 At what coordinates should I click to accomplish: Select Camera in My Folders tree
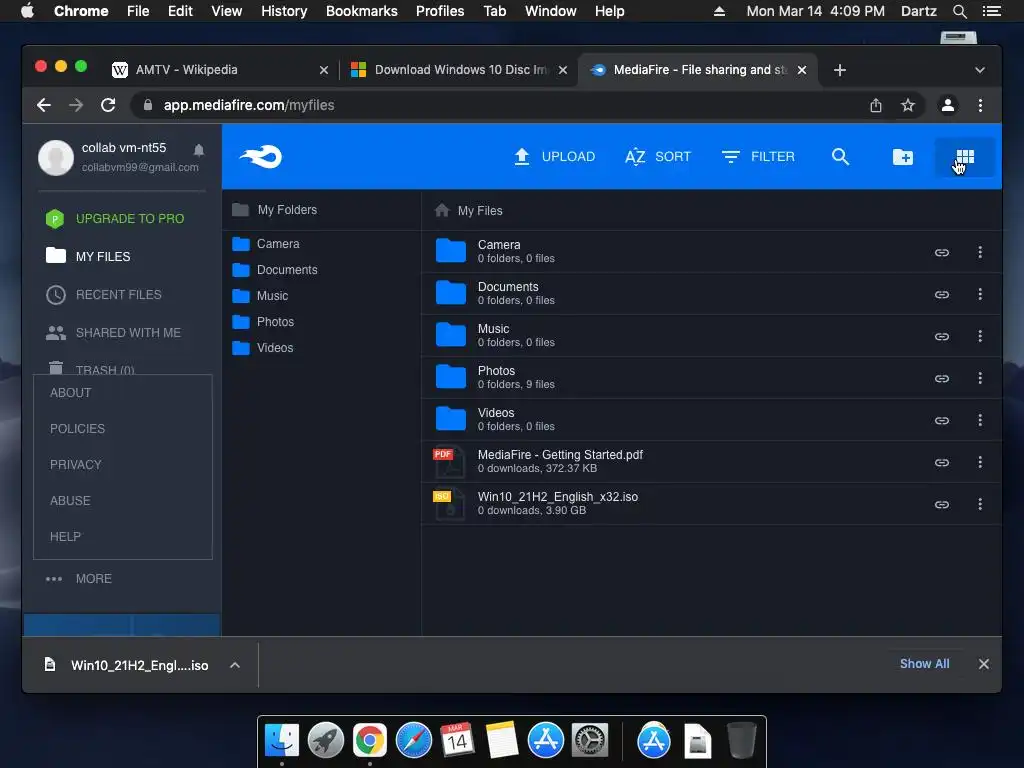[266, 244]
